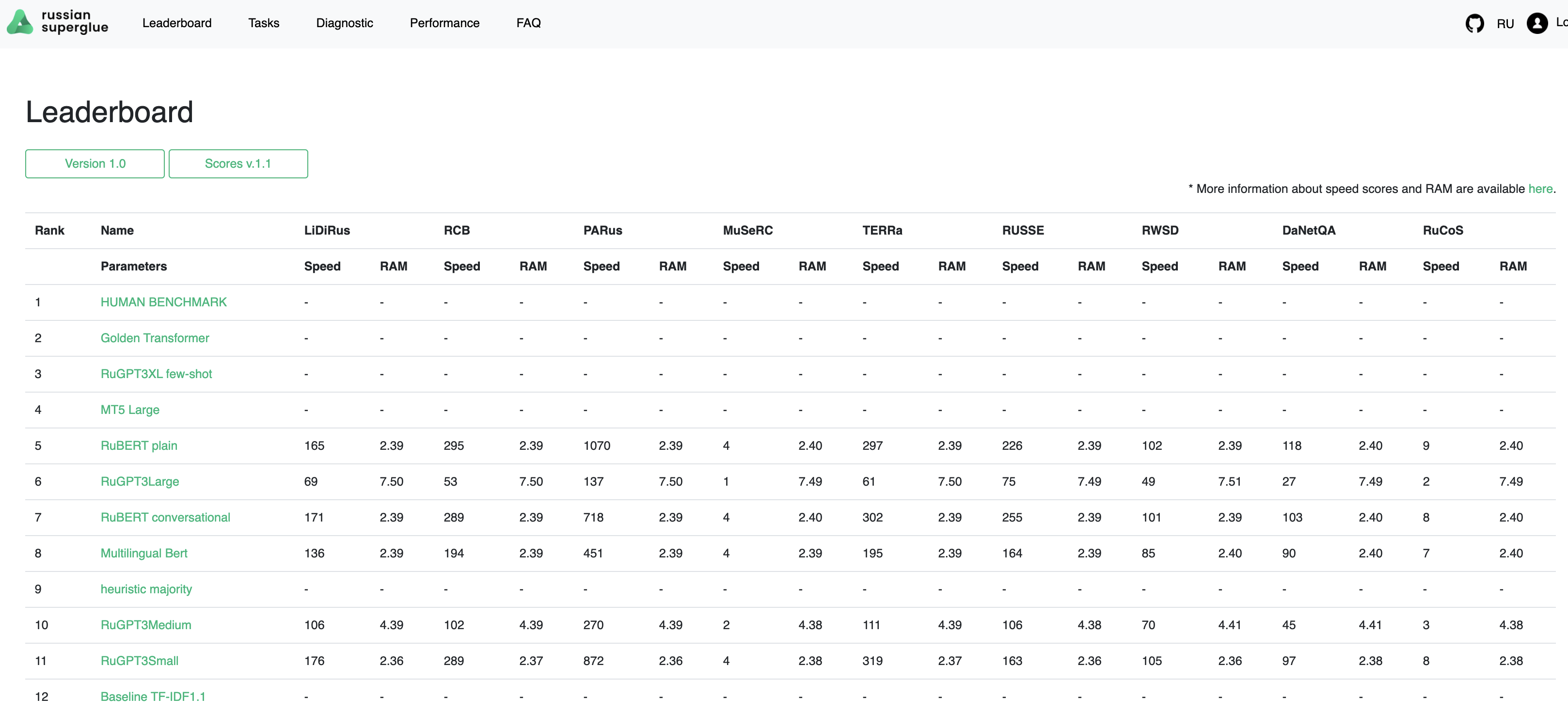Click RuBERT plain DaNetQA speed 118
The image size is (1568, 713).
click(1292, 446)
